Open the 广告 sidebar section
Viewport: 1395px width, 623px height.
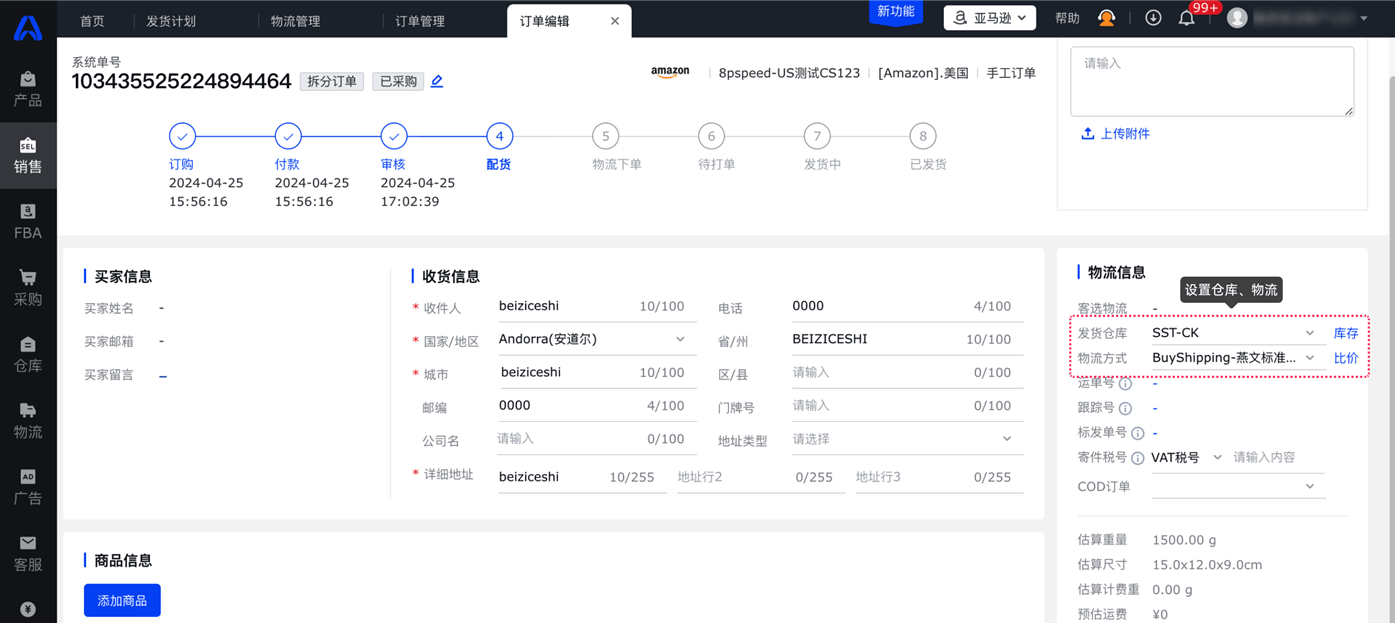click(28, 486)
